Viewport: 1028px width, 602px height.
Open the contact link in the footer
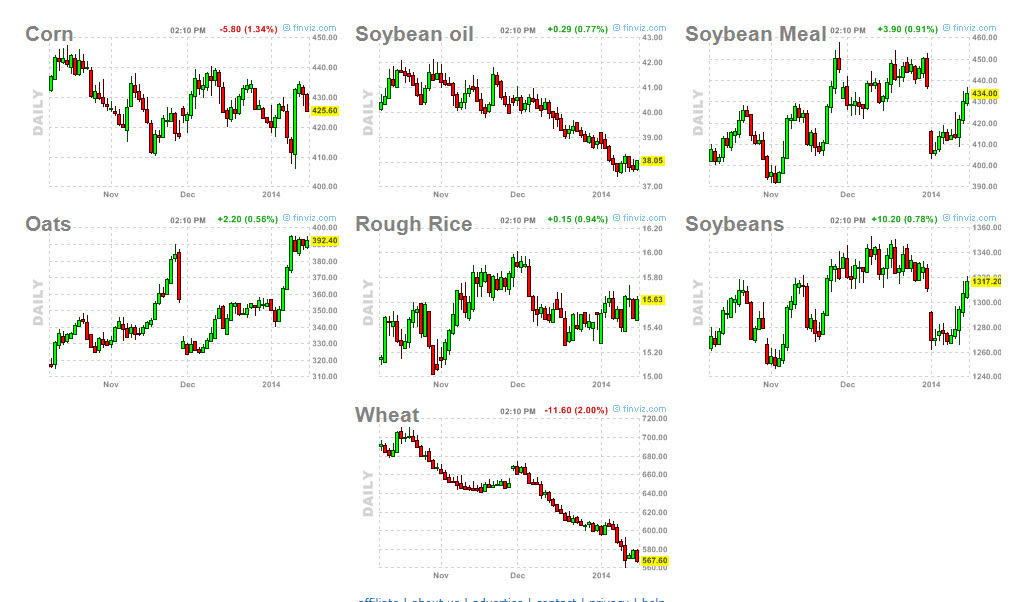tap(556, 599)
